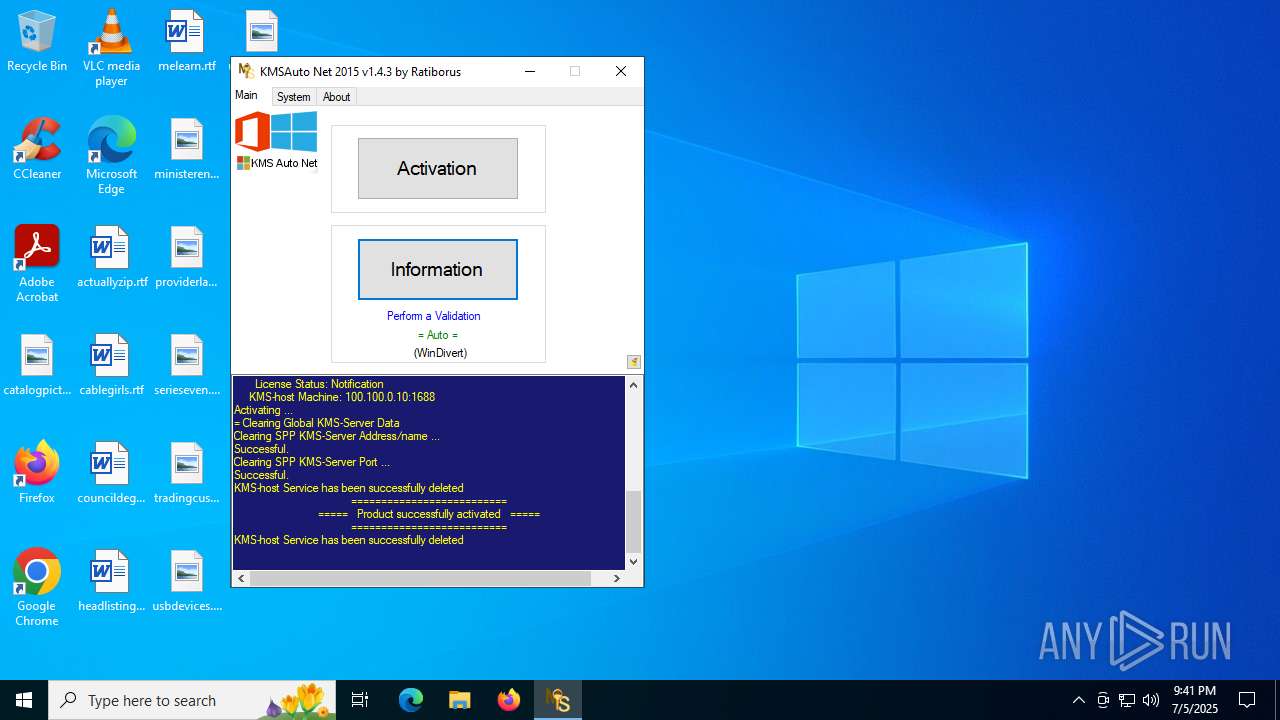Open Edge from the taskbar
Screen dimensions: 1280x720
click(x=411, y=700)
